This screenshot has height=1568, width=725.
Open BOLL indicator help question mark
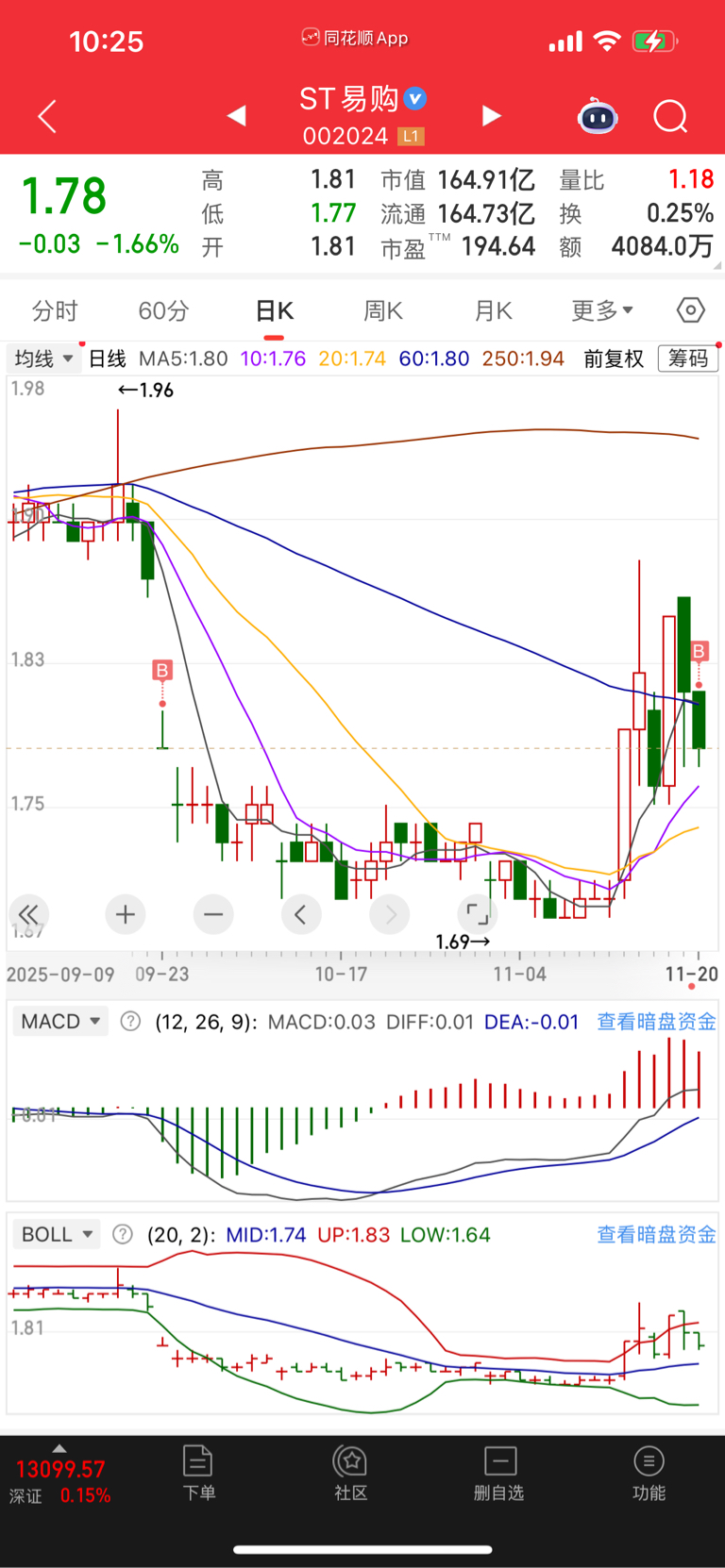[123, 1234]
